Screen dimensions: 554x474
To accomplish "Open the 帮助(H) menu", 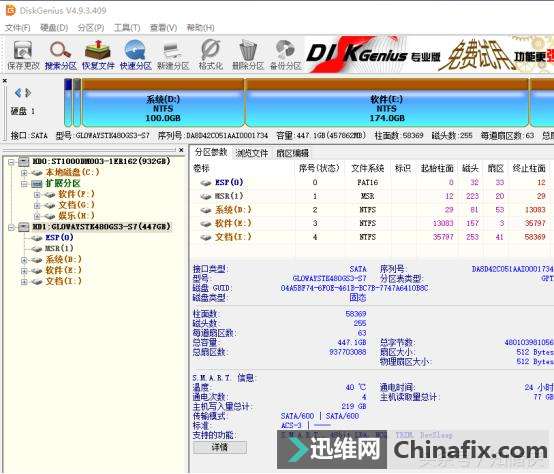I will [x=200, y=28].
